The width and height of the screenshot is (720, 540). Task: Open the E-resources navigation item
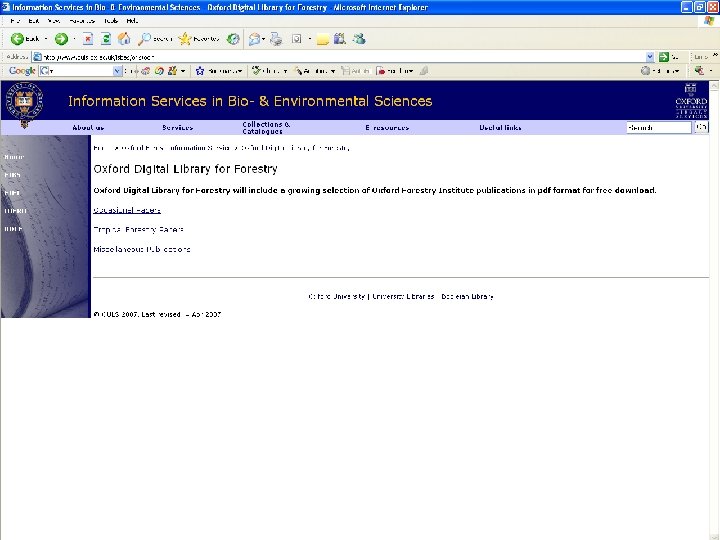click(387, 128)
